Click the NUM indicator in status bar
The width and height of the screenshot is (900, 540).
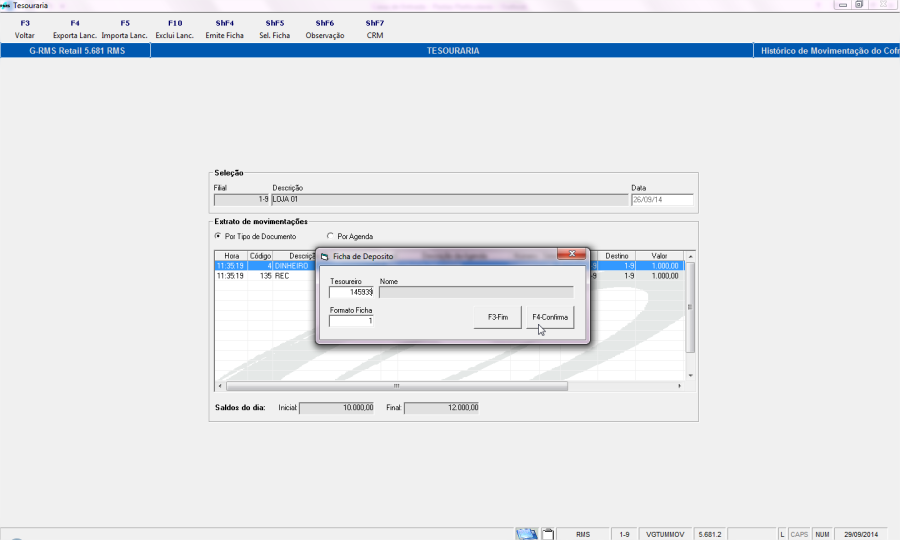coord(822,534)
